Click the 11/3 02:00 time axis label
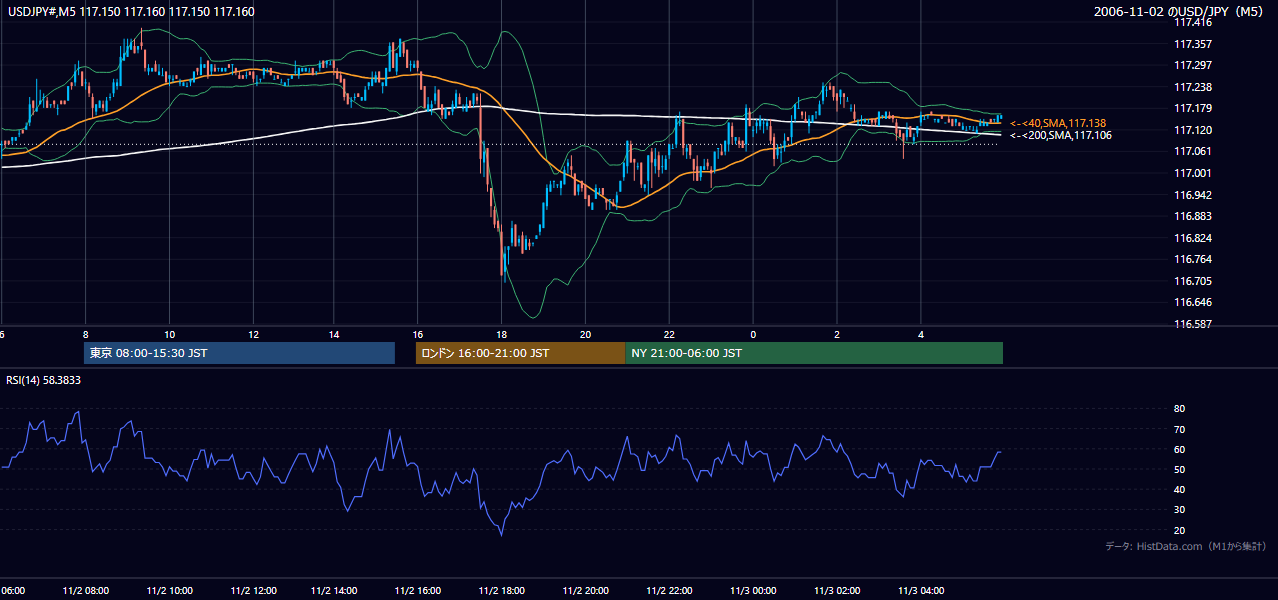Viewport: 1278px width, 600px height. [837, 591]
